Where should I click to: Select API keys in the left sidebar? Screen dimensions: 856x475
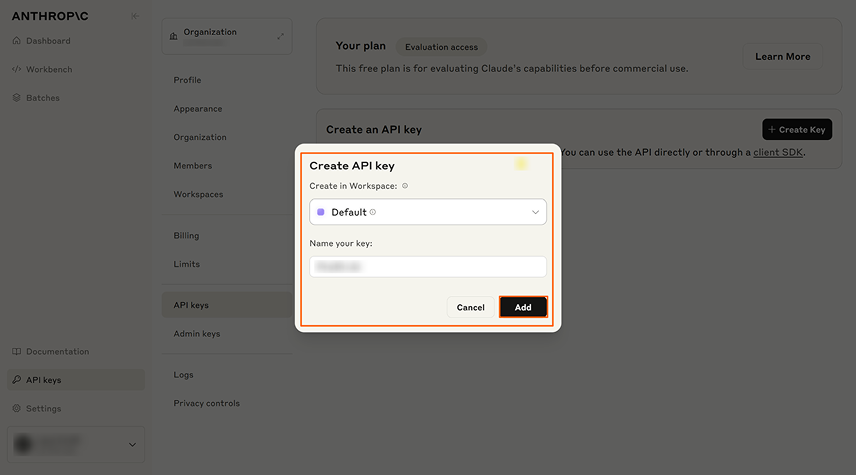coord(76,379)
